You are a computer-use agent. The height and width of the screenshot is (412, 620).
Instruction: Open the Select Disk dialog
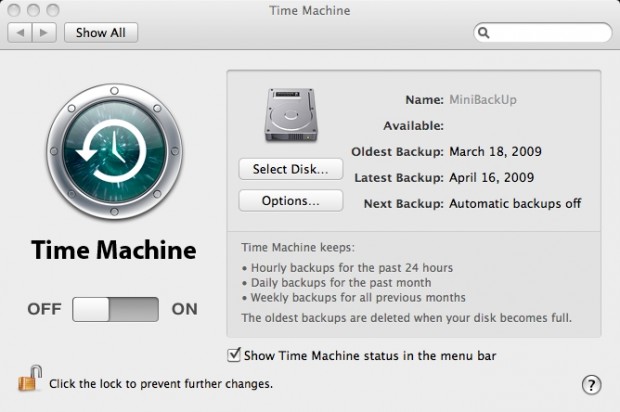click(290, 169)
